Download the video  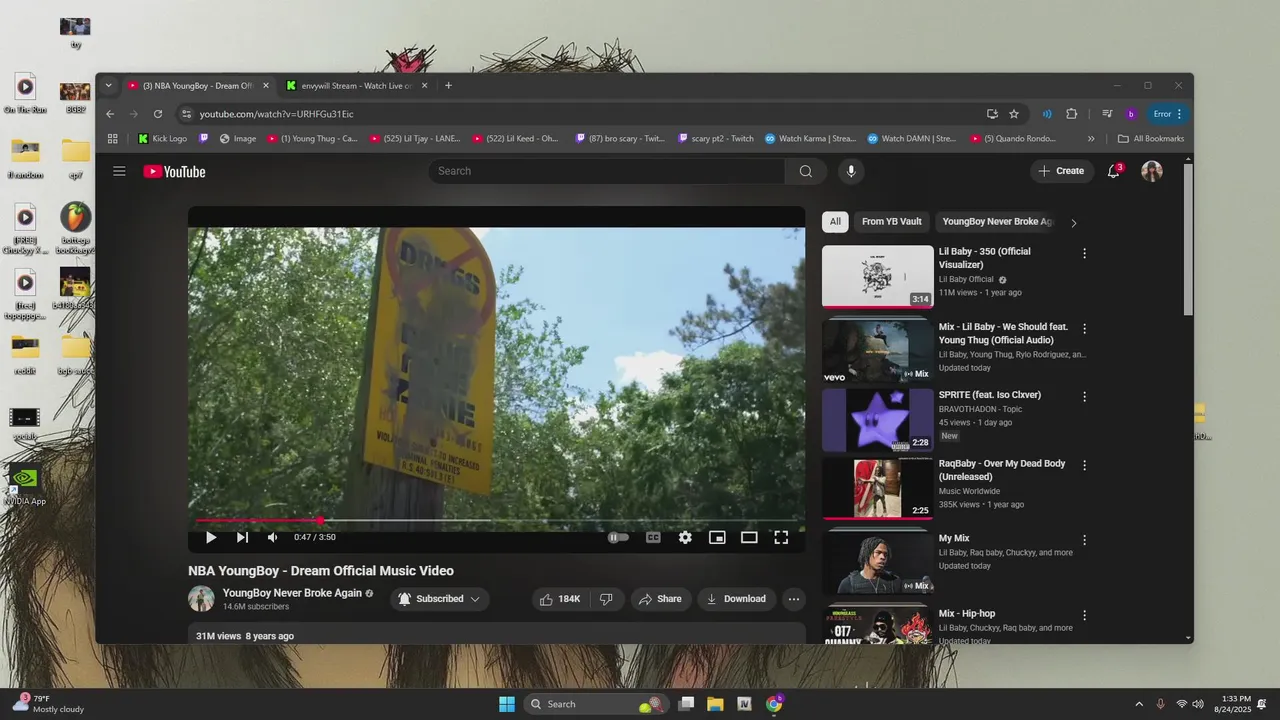[x=736, y=599]
